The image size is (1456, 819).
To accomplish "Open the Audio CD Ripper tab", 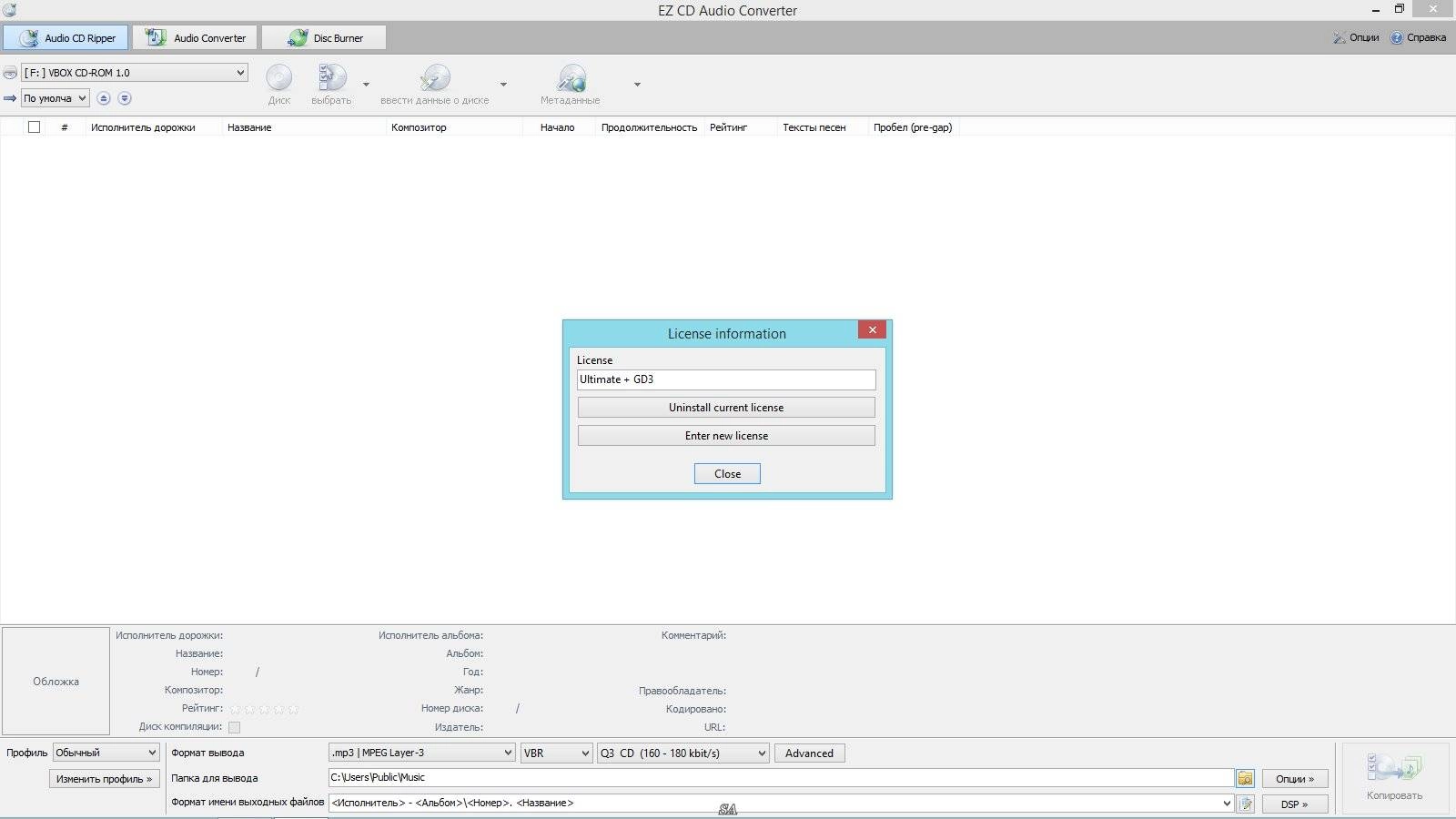I will pos(66,37).
